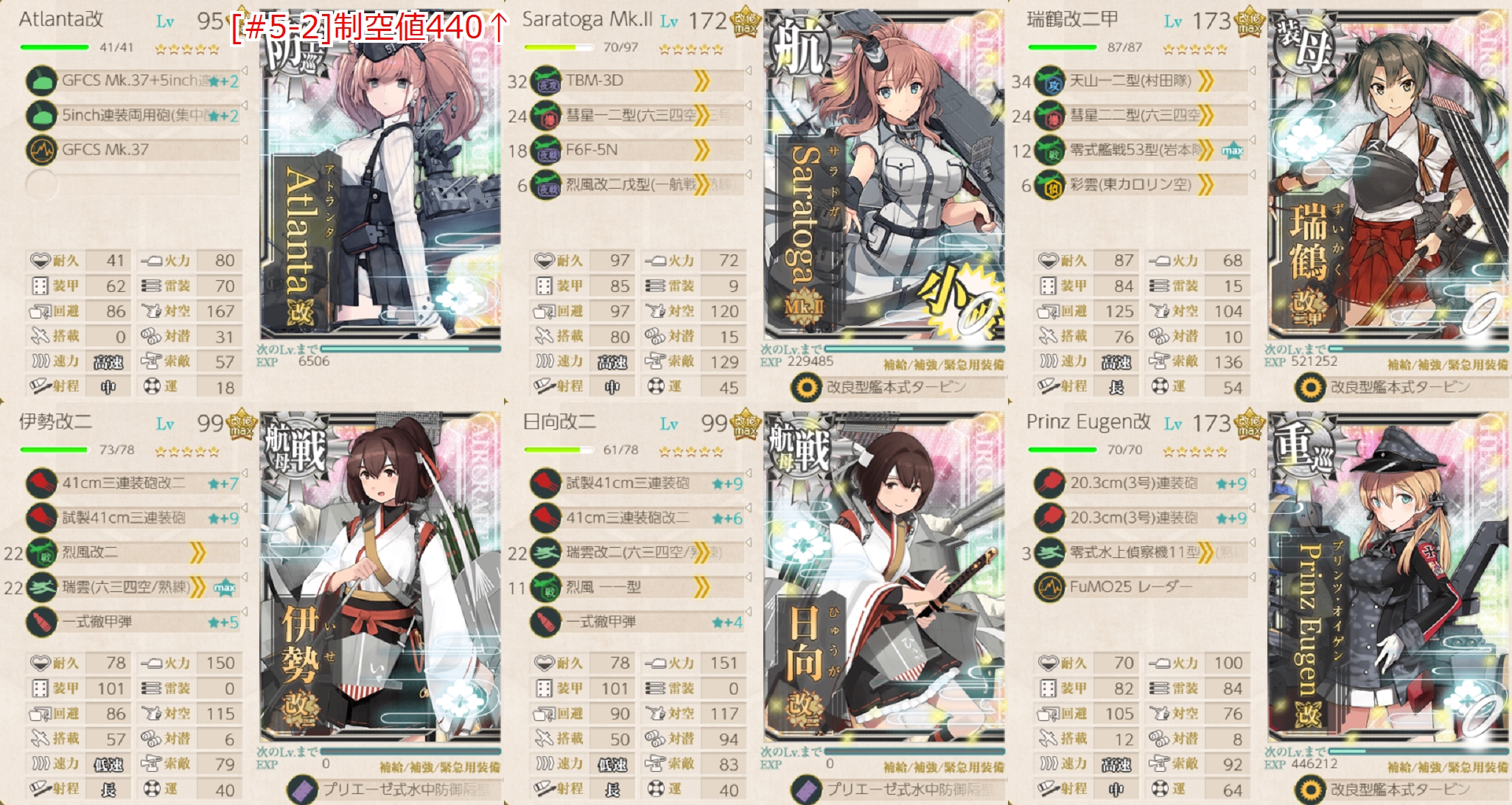Image resolution: width=1512 pixels, height=805 pixels.
Task: Click Saratoga's improved turbine gear icon
Action: point(806,388)
